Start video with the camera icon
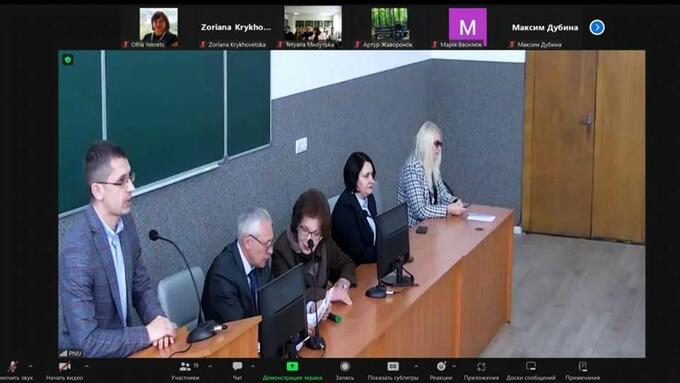The image size is (680, 383). 65,367
